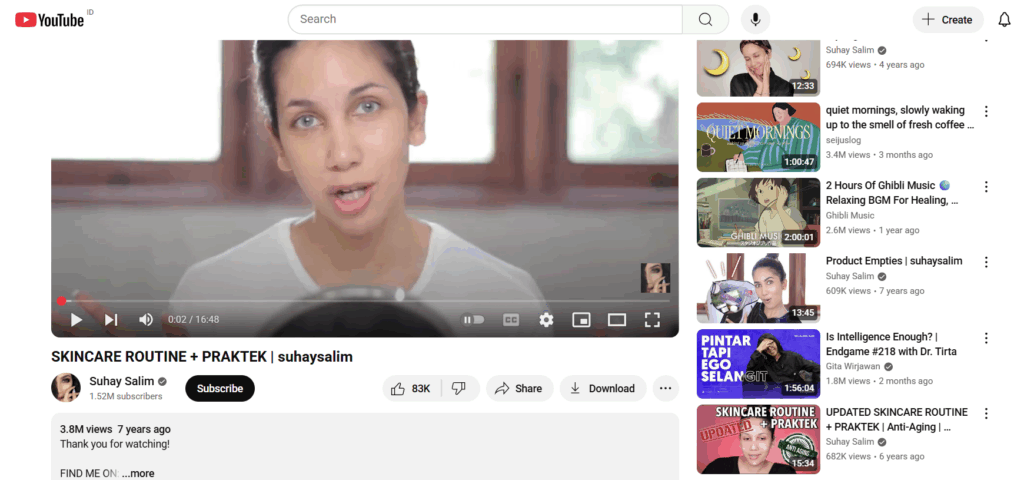Open options for quiet mornings video

986,111
